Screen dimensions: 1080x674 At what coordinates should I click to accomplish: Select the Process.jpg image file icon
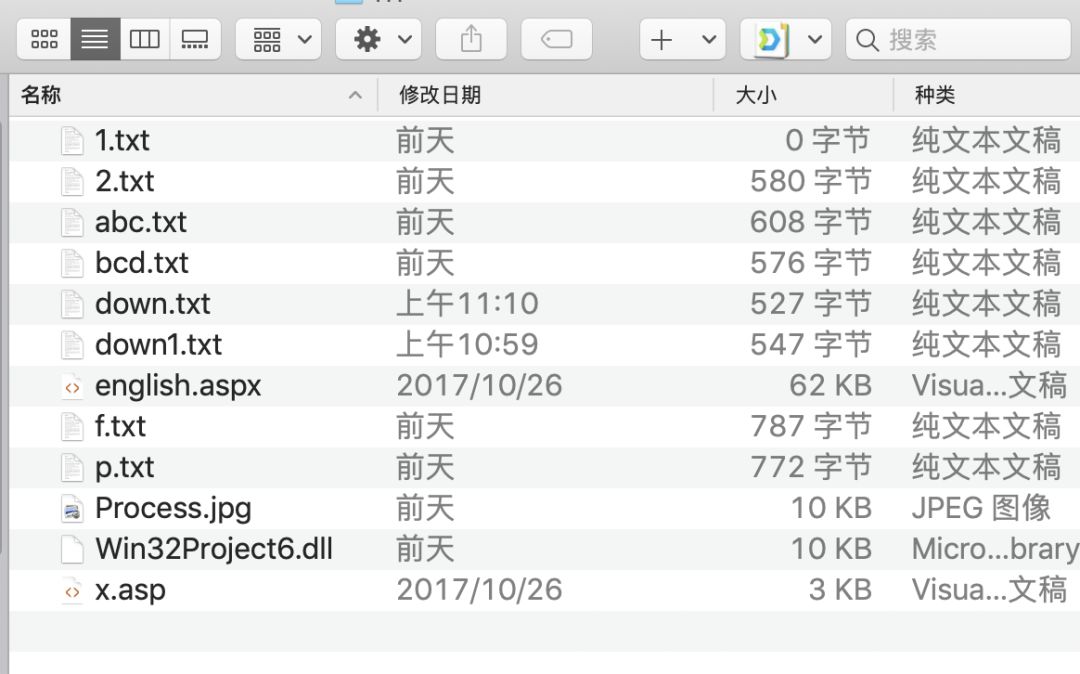[x=72, y=509]
